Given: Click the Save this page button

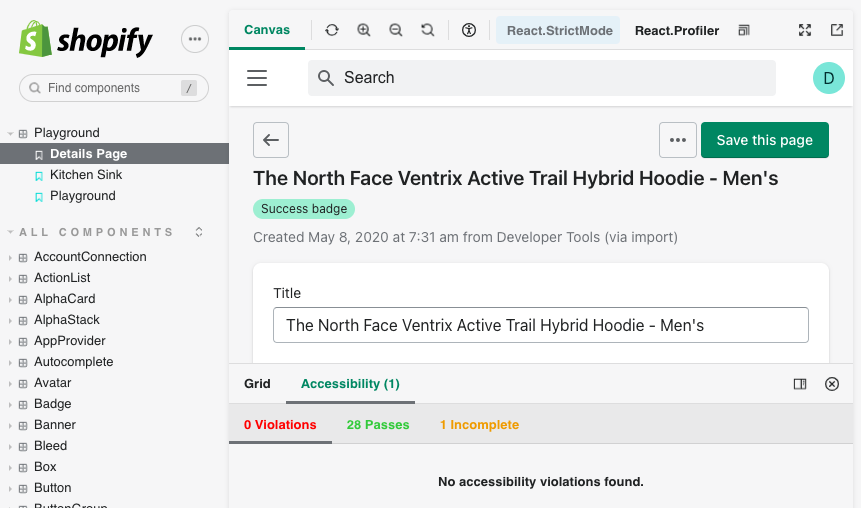Looking at the screenshot, I should pyautogui.click(x=764, y=140).
